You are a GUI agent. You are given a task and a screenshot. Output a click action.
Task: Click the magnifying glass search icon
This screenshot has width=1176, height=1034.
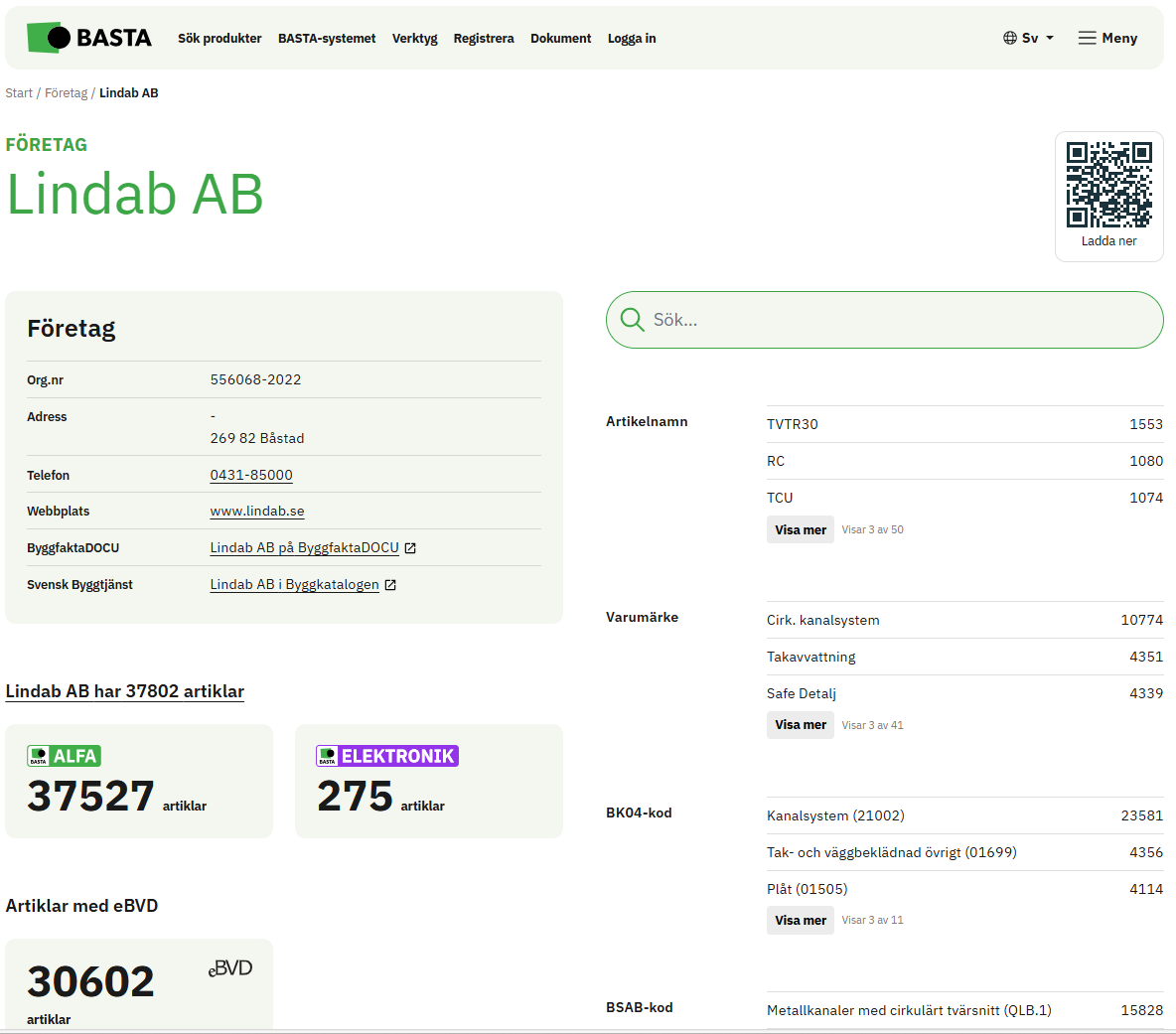pos(632,320)
